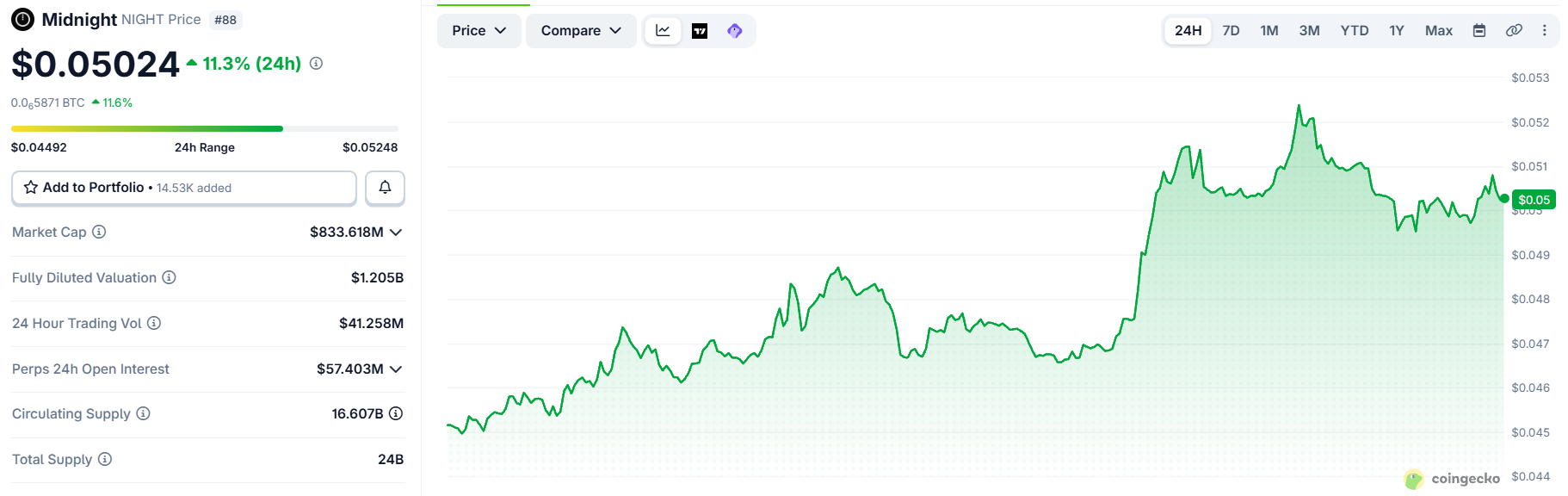Click the #88 rank badge
The image size is (1568, 496).
[225, 20]
